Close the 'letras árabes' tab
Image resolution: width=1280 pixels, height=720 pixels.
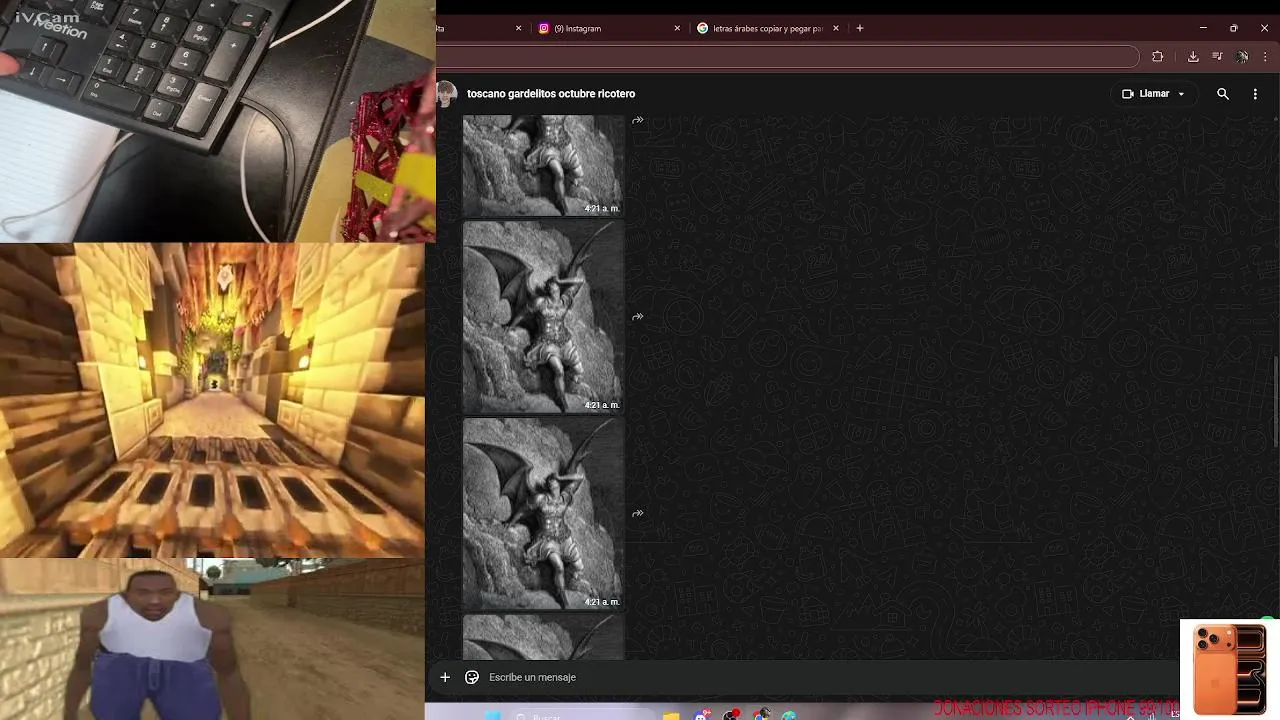[836, 28]
